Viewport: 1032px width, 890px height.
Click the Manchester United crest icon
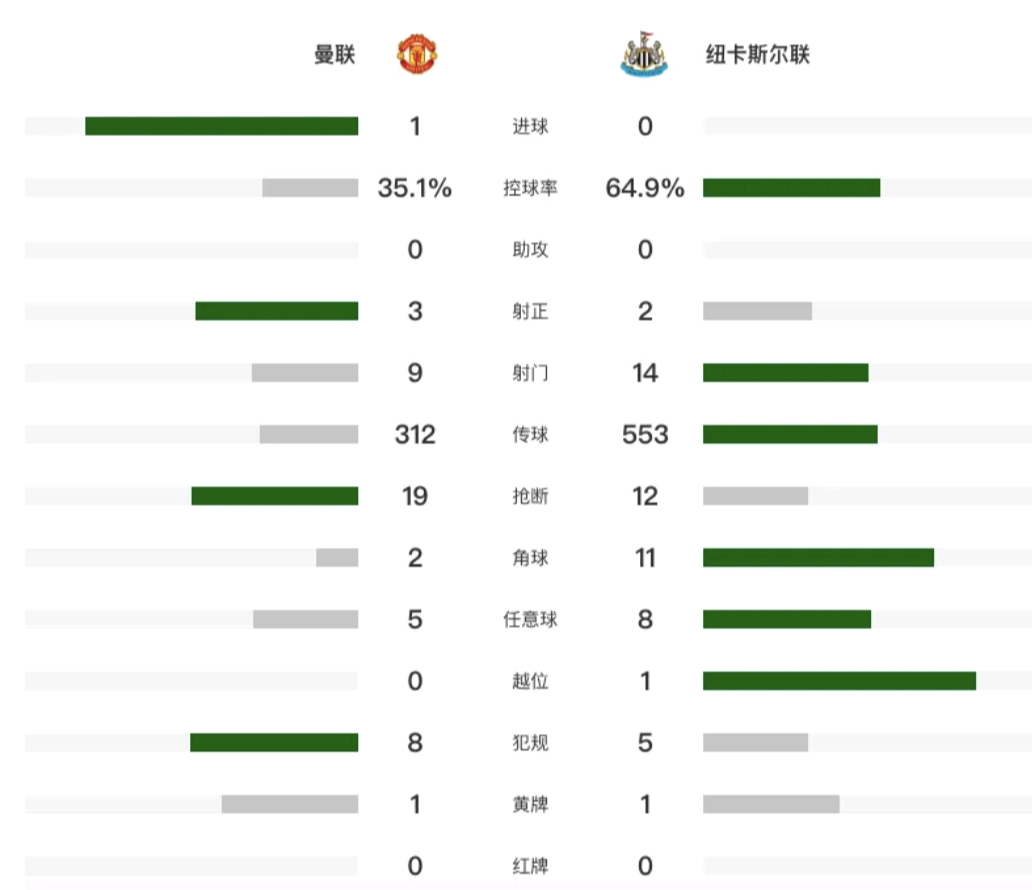[418, 54]
